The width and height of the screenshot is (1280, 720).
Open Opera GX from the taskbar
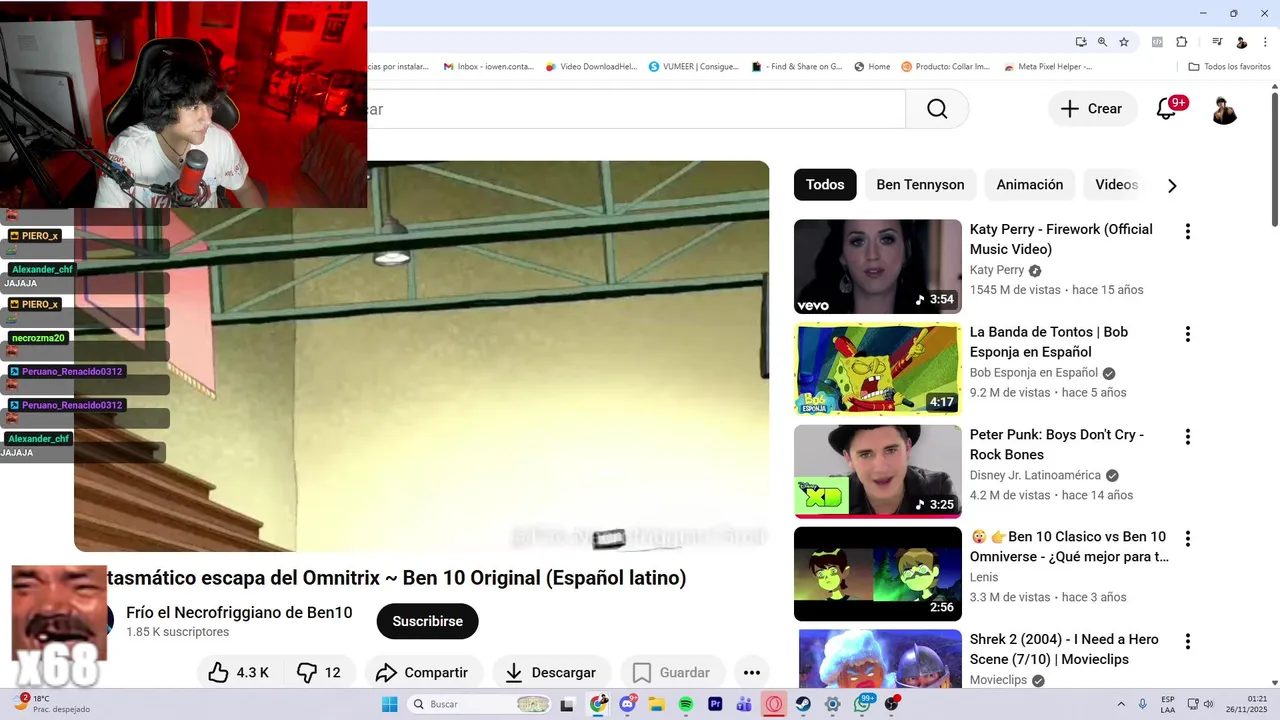point(773,704)
